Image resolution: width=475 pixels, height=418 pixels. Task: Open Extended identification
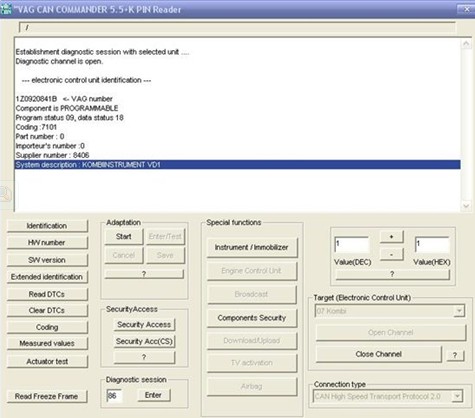click(47, 277)
